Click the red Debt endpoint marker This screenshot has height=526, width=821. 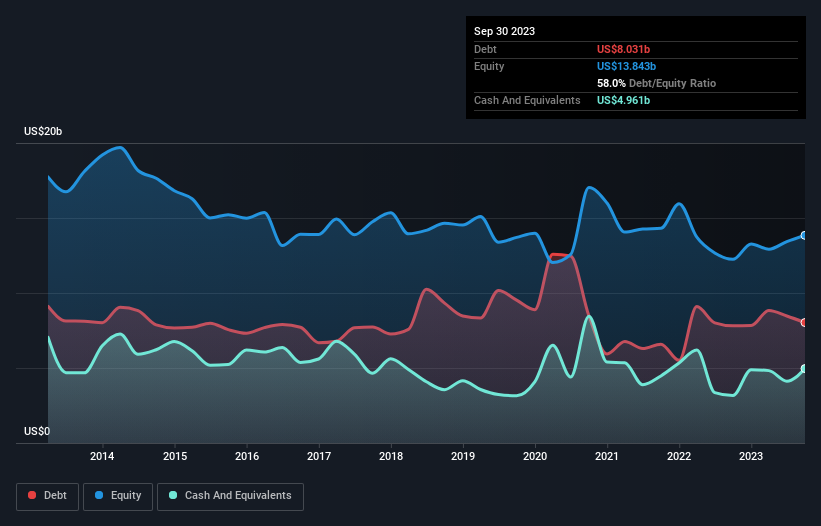(x=804, y=322)
